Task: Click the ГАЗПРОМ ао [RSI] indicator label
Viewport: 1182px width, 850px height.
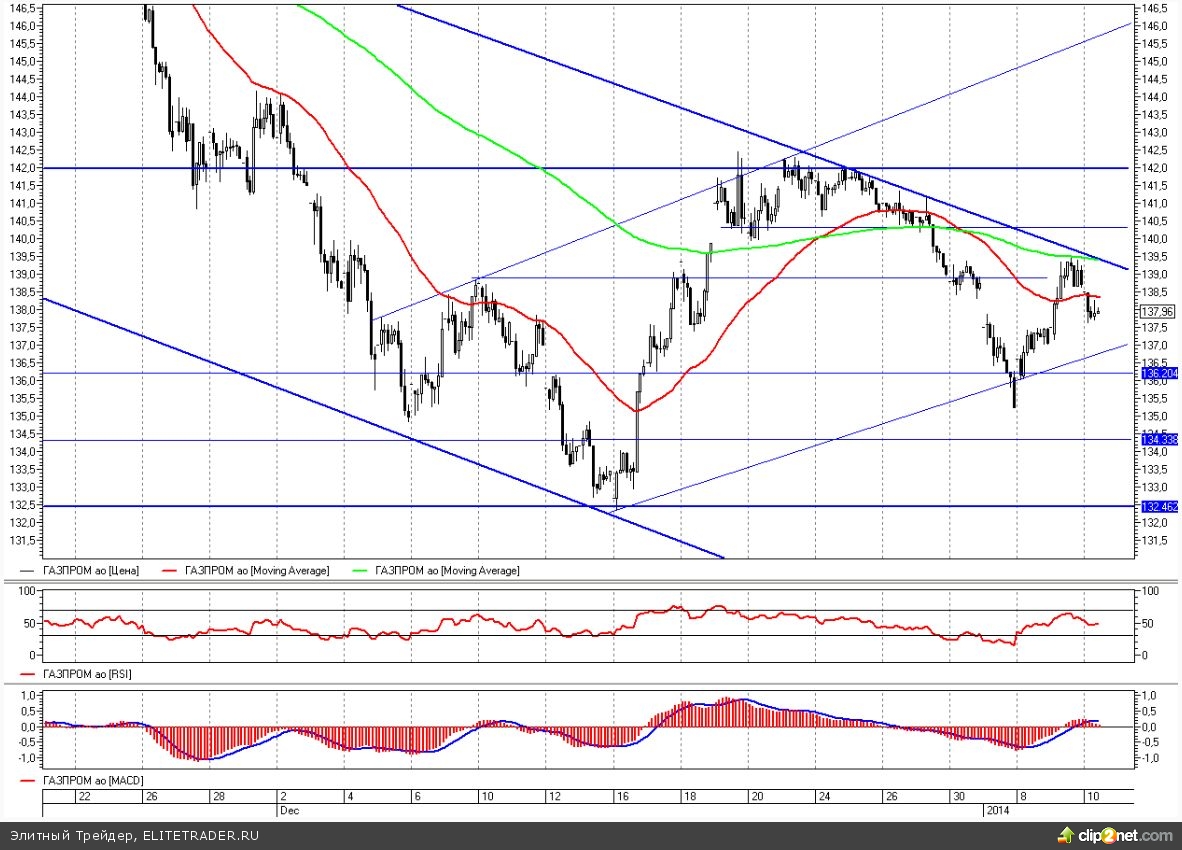Action: pyautogui.click(x=87, y=675)
